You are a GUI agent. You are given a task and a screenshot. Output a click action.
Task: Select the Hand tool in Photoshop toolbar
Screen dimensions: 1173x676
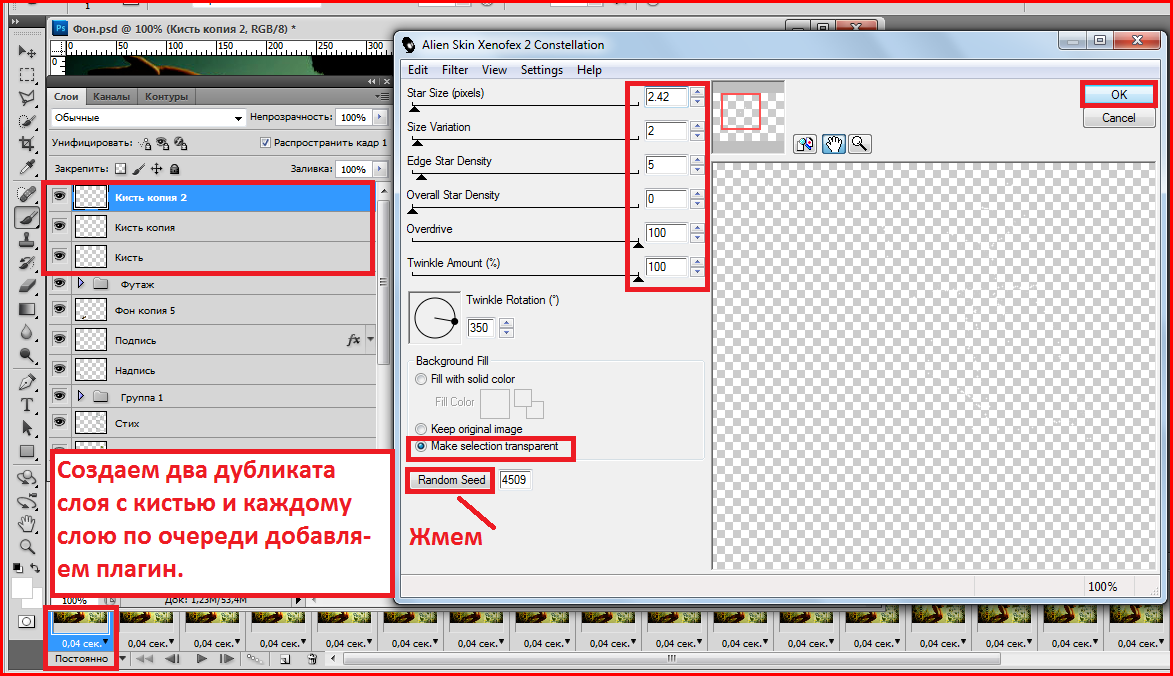(27, 523)
